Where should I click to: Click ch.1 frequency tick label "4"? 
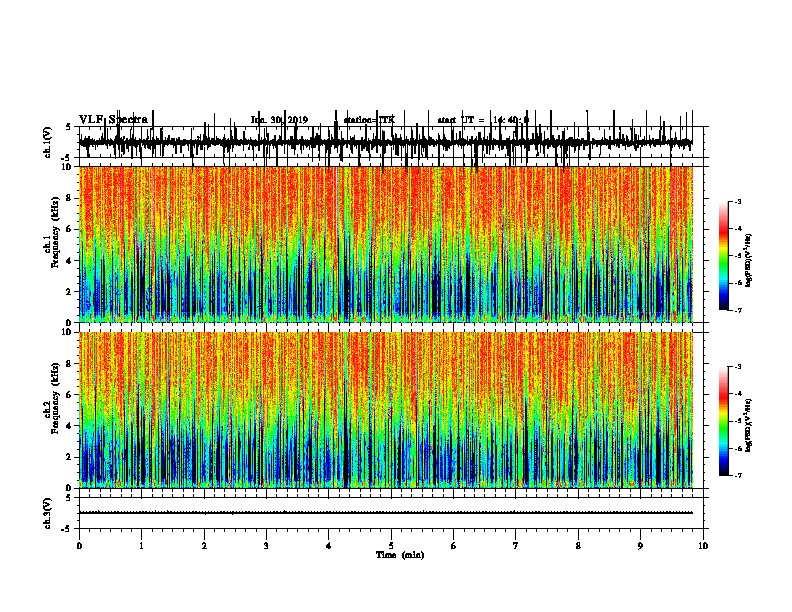point(70,261)
